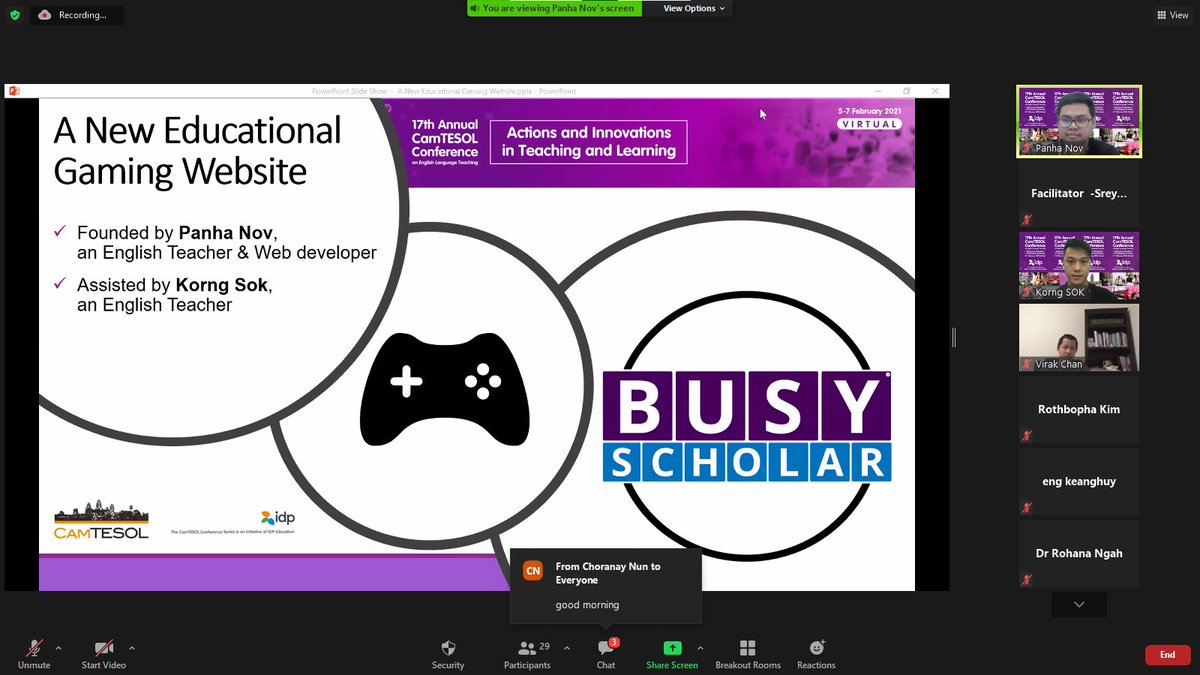Select Dr Rohana Ngah participant tile
Image resolution: width=1200 pixels, height=675 pixels.
point(1079,554)
